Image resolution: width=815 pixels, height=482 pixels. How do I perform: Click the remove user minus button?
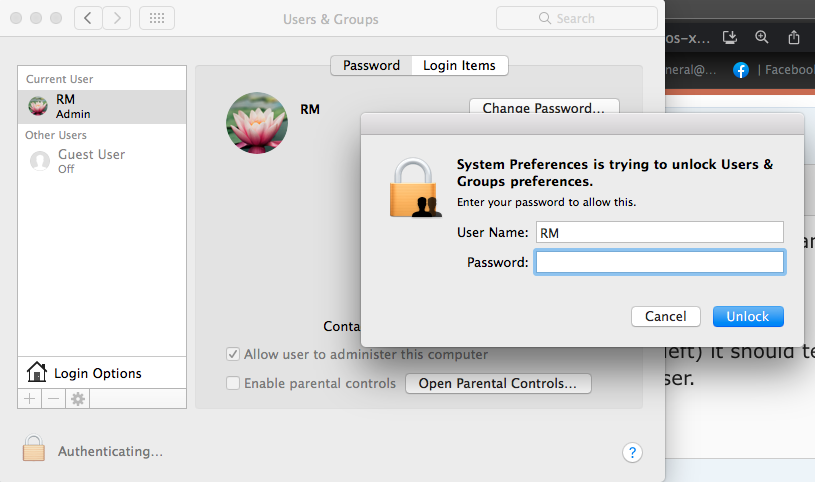coord(53,398)
